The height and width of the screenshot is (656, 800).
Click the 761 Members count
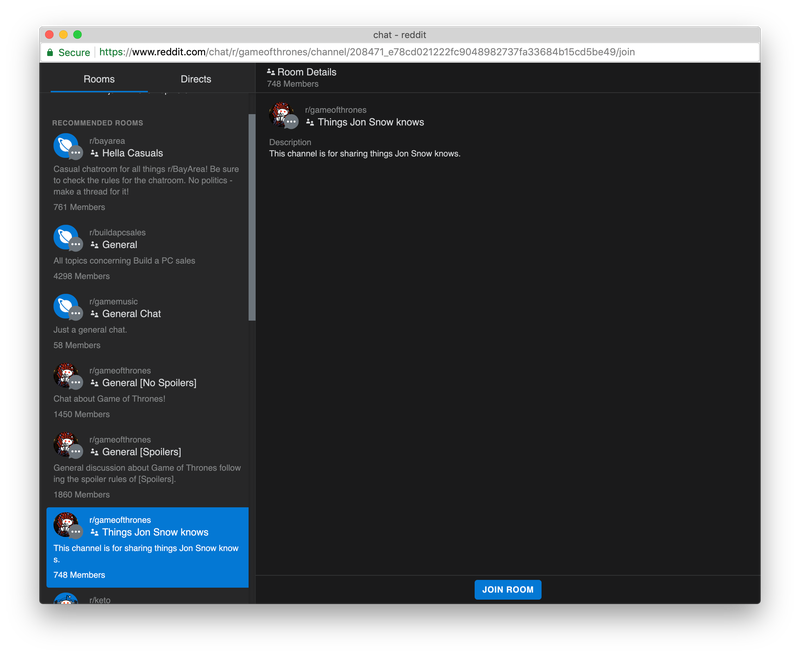pos(79,207)
